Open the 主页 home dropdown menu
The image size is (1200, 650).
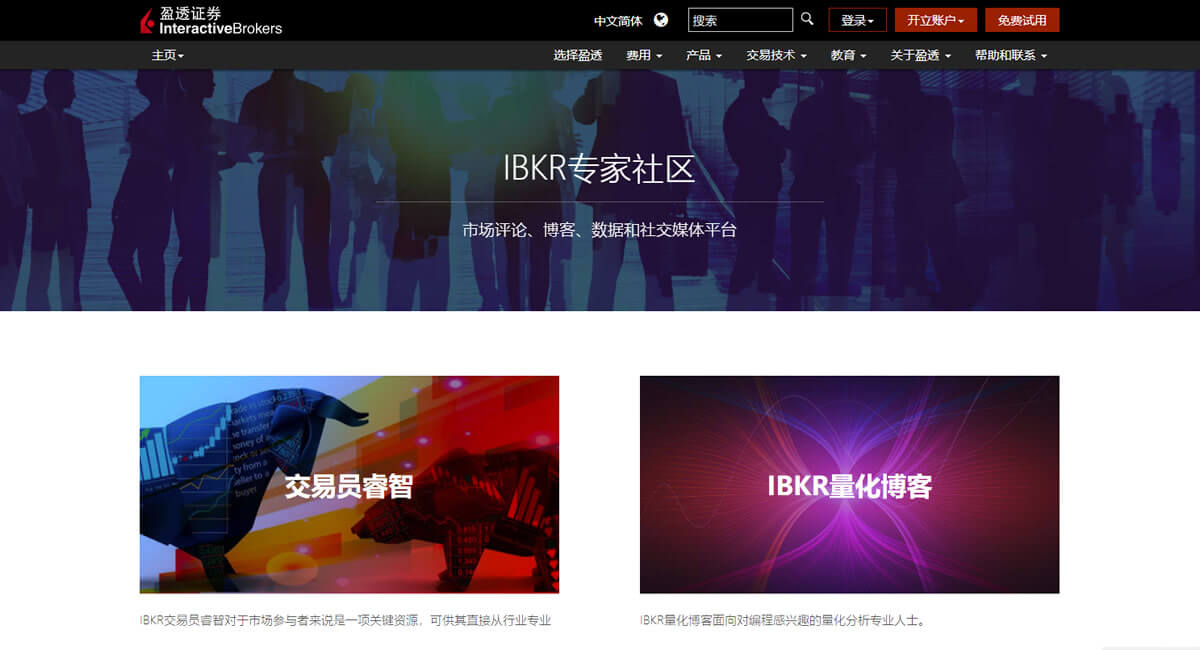pos(167,56)
